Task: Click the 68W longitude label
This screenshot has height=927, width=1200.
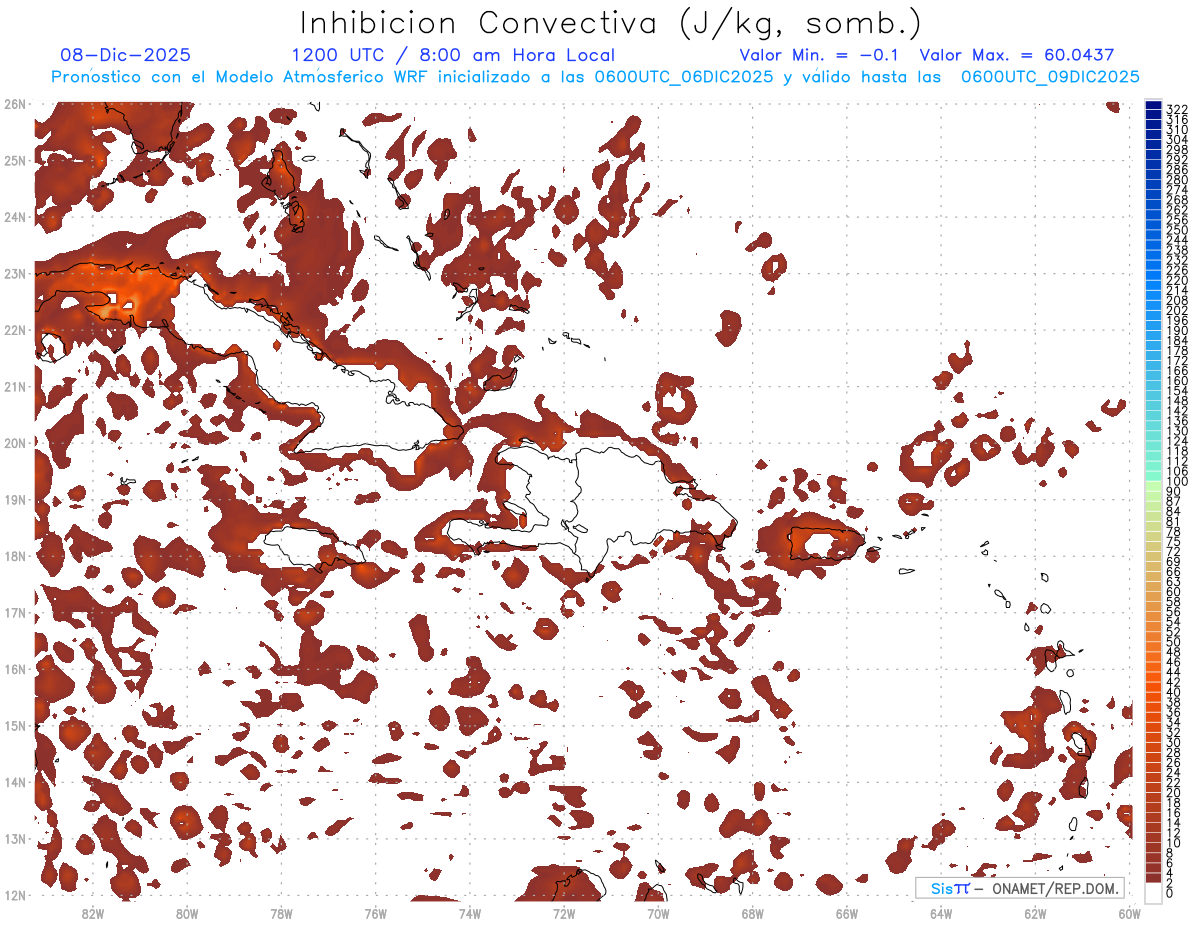Action: [752, 913]
